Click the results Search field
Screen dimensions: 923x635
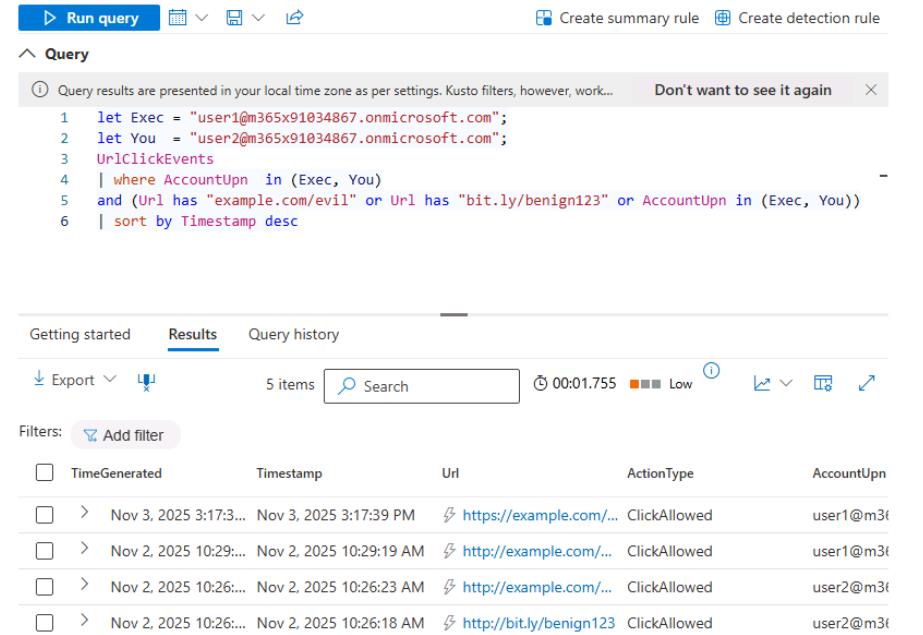(x=424, y=386)
